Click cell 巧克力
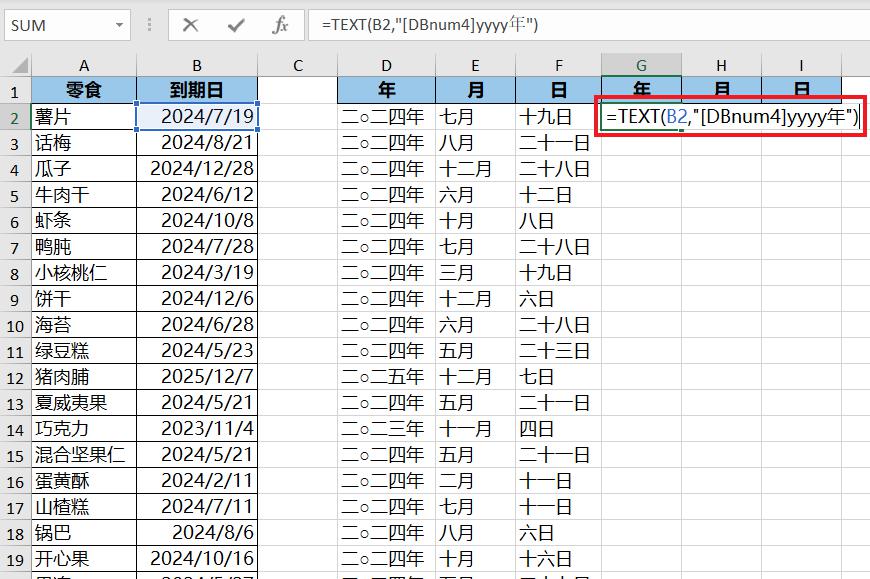 [x=84, y=429]
